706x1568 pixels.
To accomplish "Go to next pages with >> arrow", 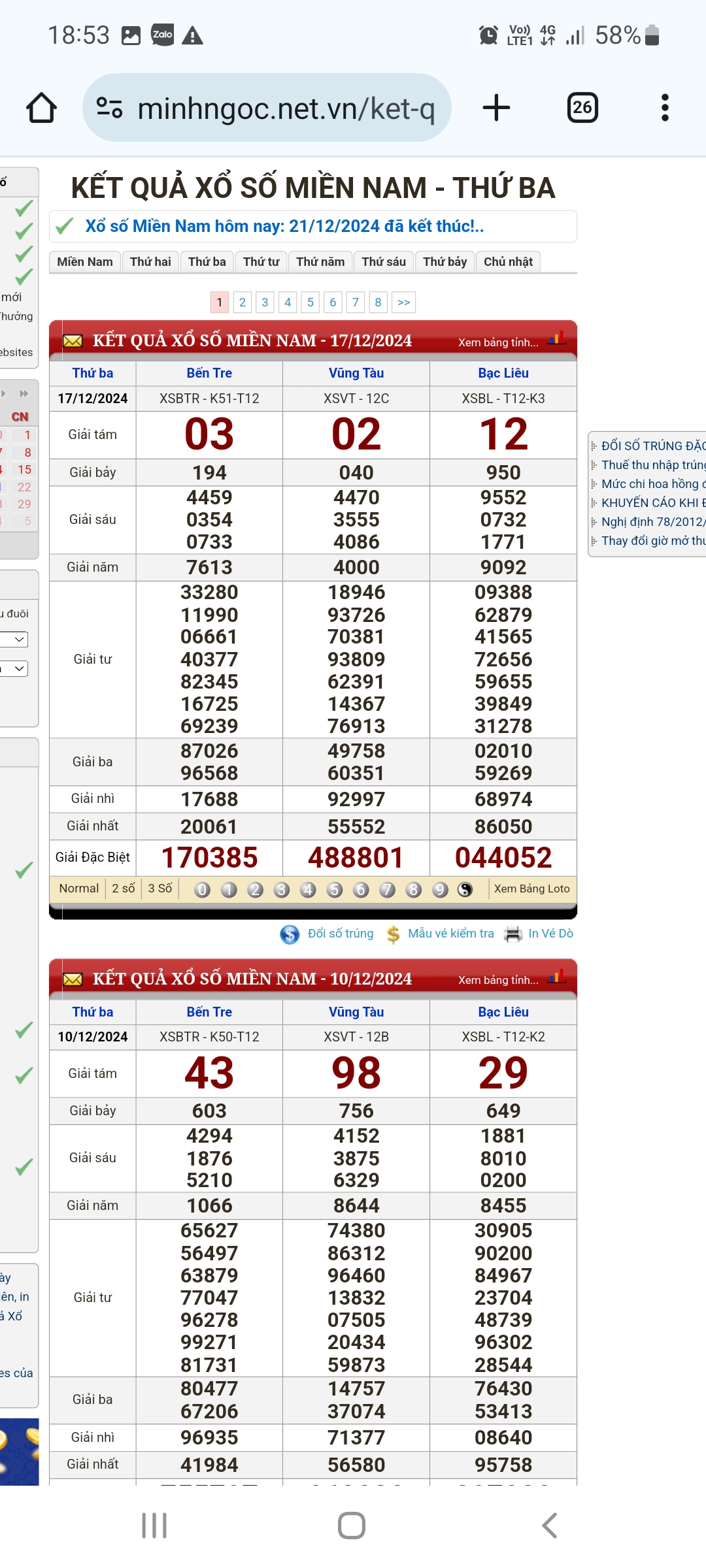I will click(403, 302).
